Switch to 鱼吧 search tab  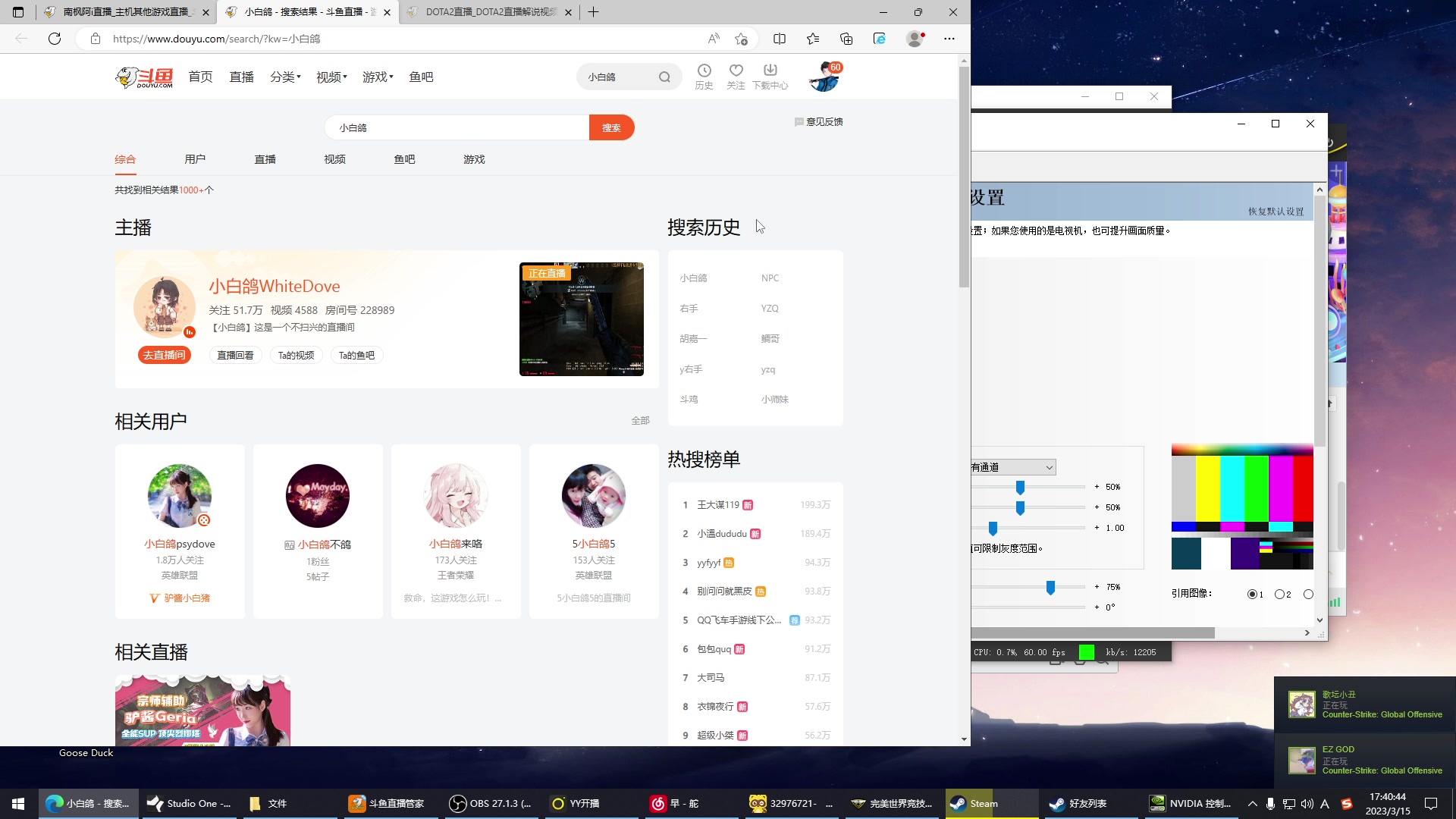pos(404,159)
